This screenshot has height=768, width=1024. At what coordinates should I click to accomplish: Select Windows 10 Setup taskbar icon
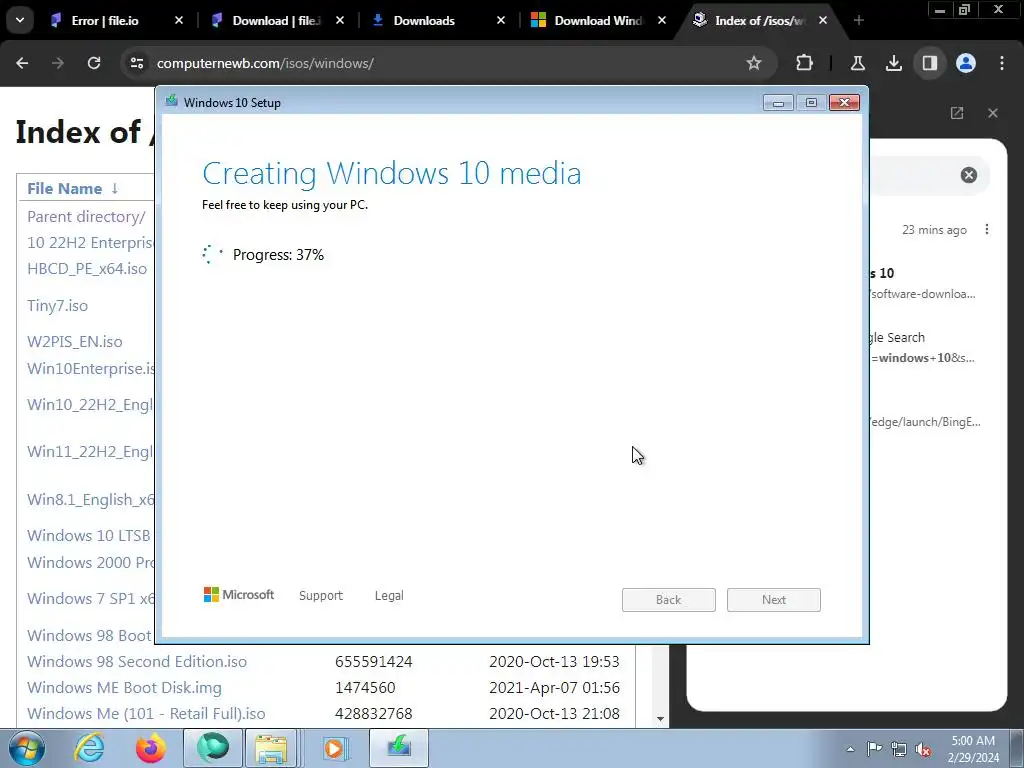399,748
